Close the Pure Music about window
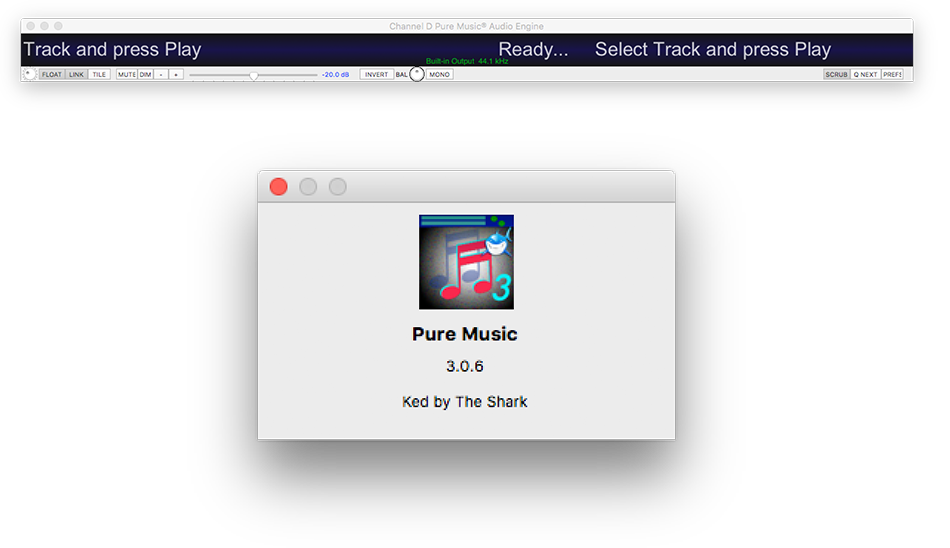 point(279,187)
